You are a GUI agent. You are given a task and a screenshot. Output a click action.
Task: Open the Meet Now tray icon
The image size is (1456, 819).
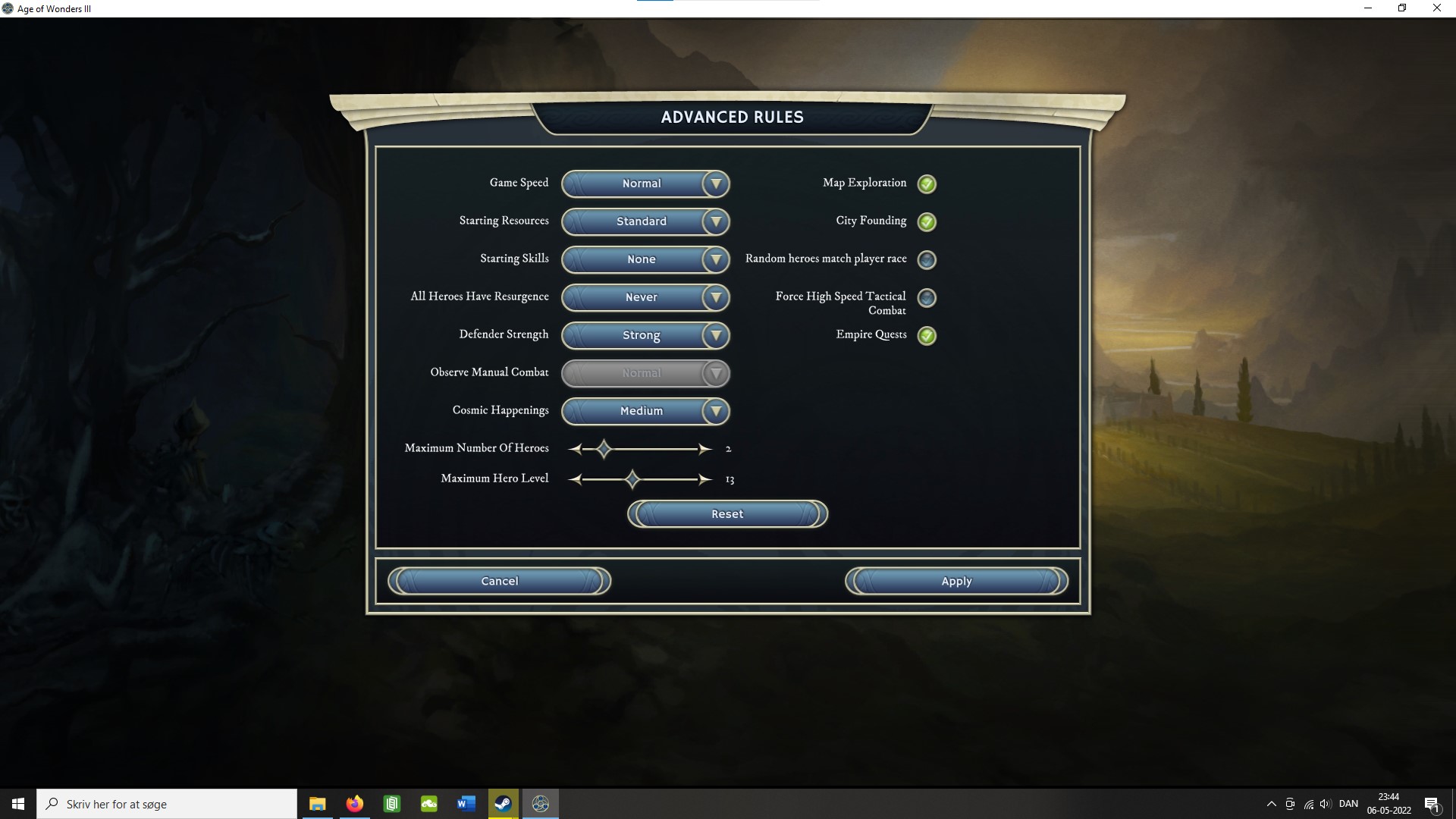point(1290,804)
